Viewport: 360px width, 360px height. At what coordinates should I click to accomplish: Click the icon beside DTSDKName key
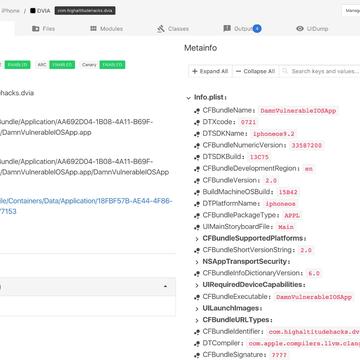(x=197, y=134)
